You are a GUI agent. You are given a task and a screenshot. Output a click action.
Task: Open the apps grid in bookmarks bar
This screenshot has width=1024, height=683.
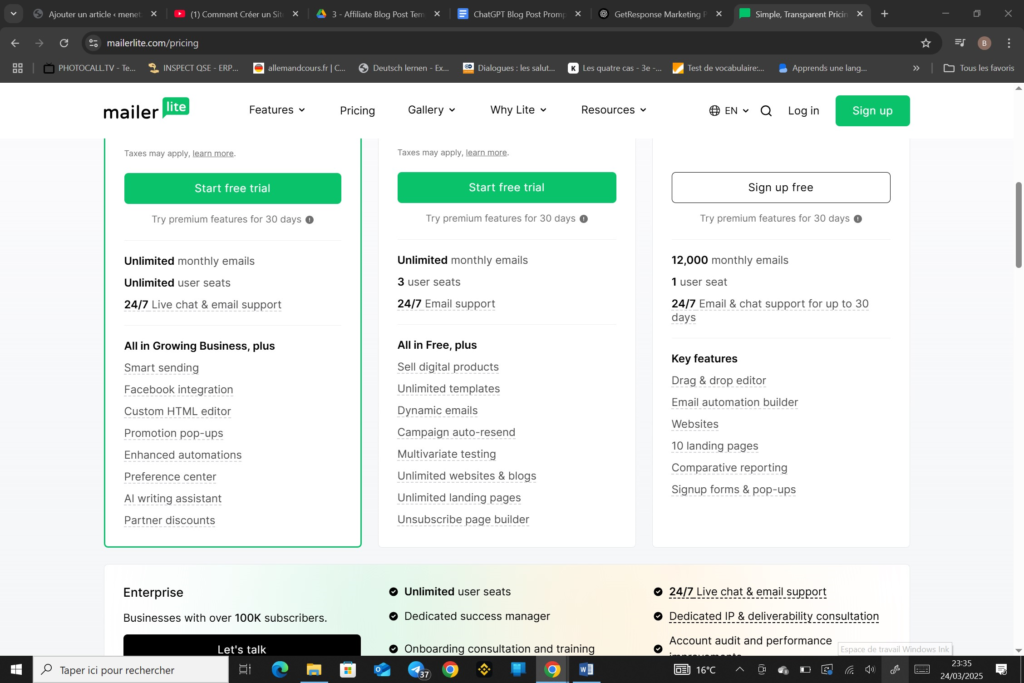18,68
